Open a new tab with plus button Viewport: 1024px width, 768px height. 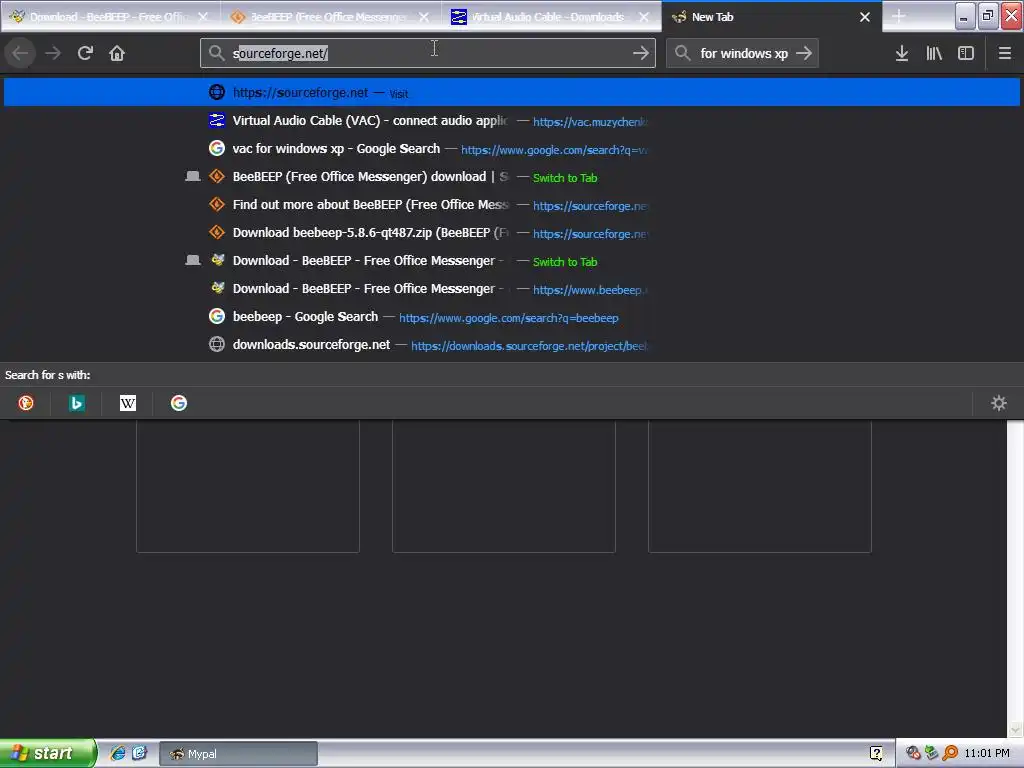coord(899,16)
